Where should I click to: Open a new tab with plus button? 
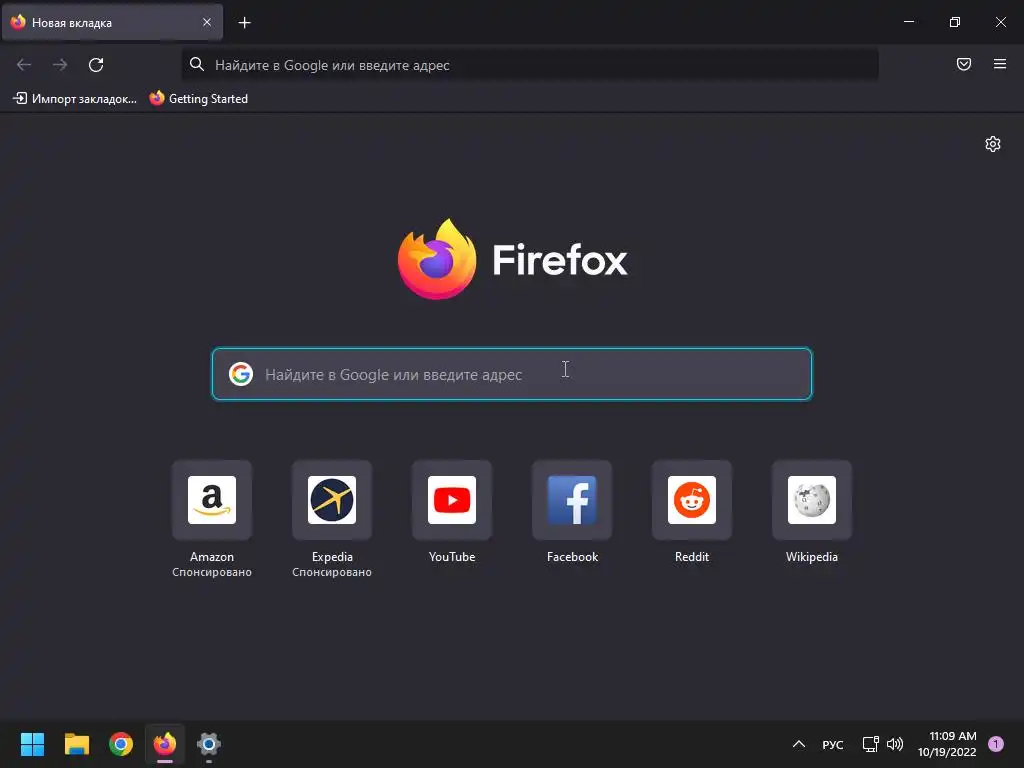244,23
